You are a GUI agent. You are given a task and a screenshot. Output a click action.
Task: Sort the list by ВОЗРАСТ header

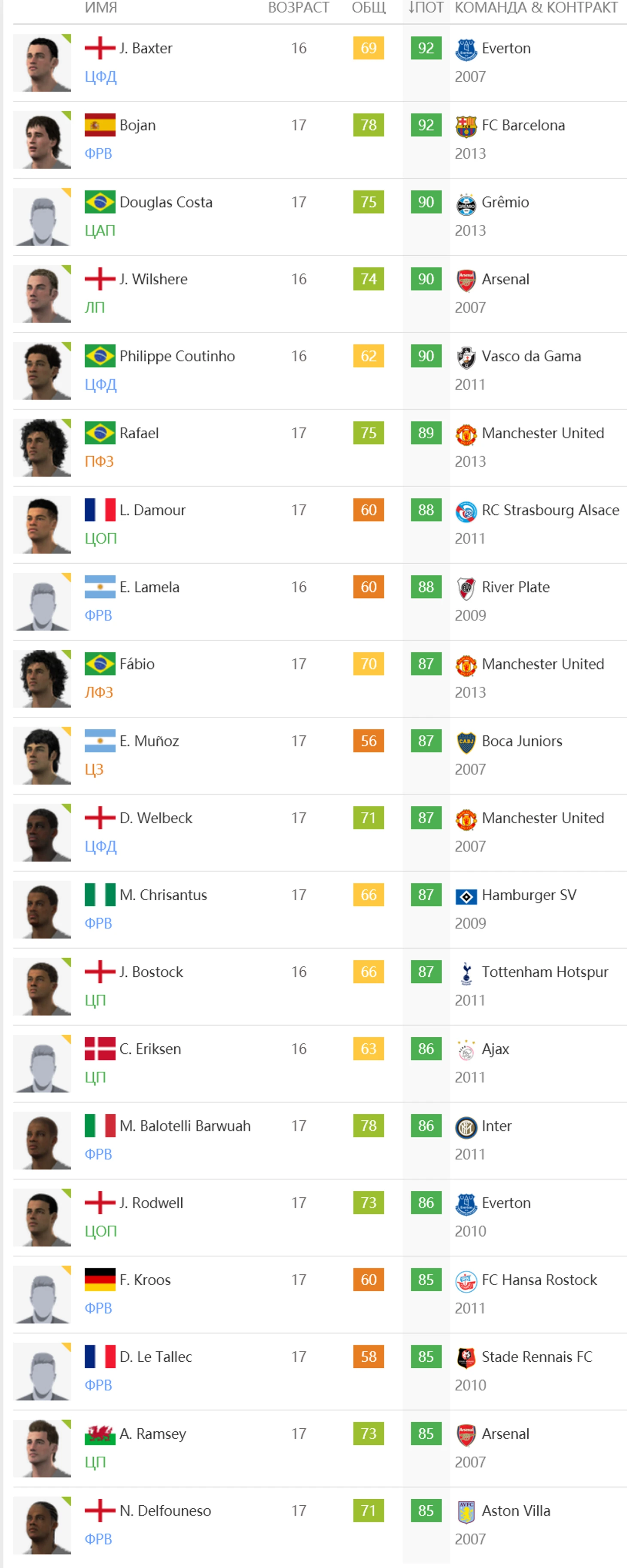tap(298, 8)
